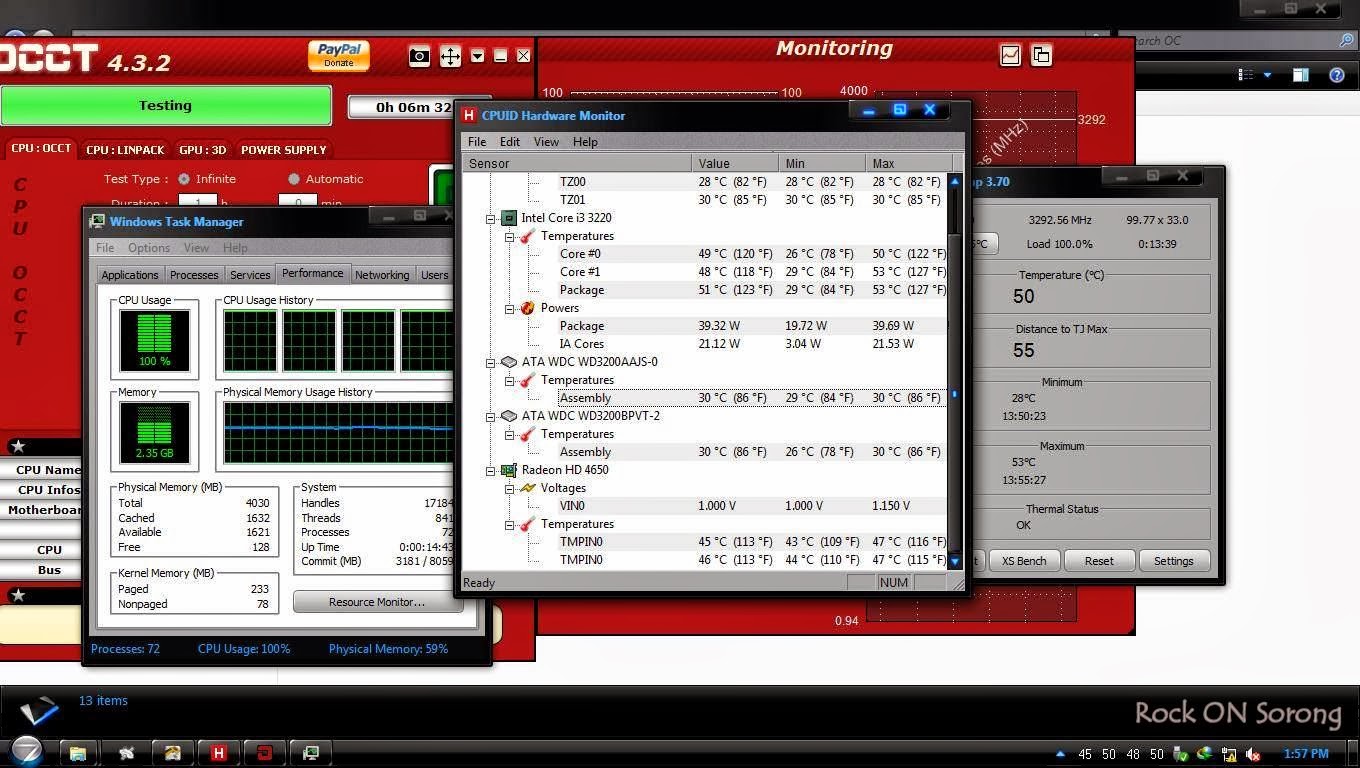Click the Monitoring detach-windows icon

coord(1041,55)
